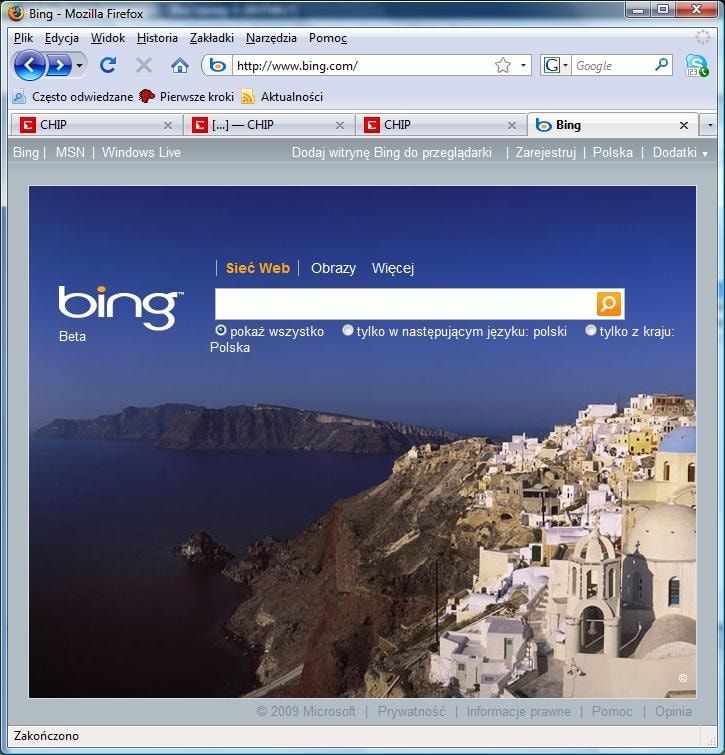Open the Narzędzia menu
The width and height of the screenshot is (725, 755).
(x=271, y=38)
